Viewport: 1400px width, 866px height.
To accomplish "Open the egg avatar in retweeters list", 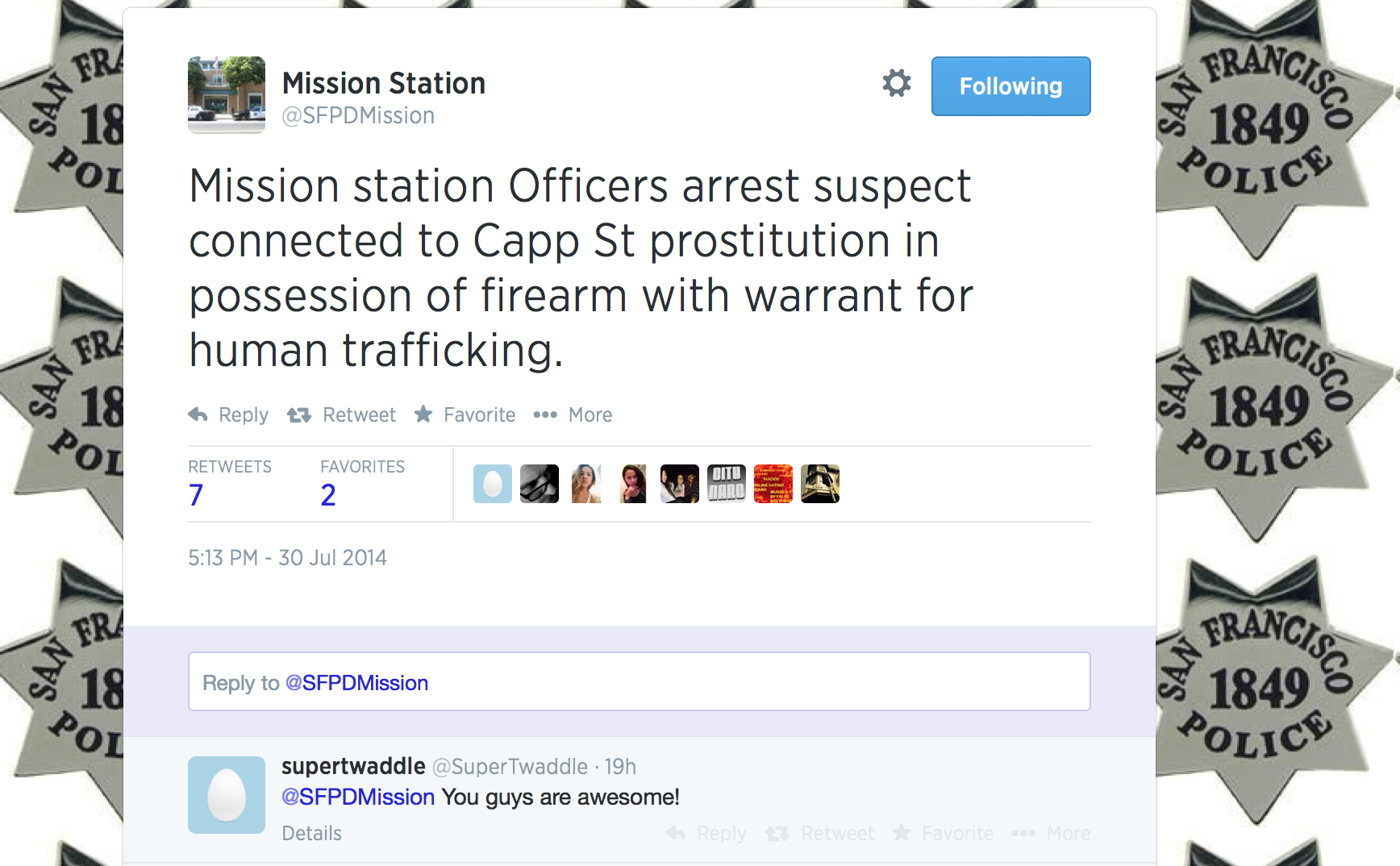I will [493, 484].
